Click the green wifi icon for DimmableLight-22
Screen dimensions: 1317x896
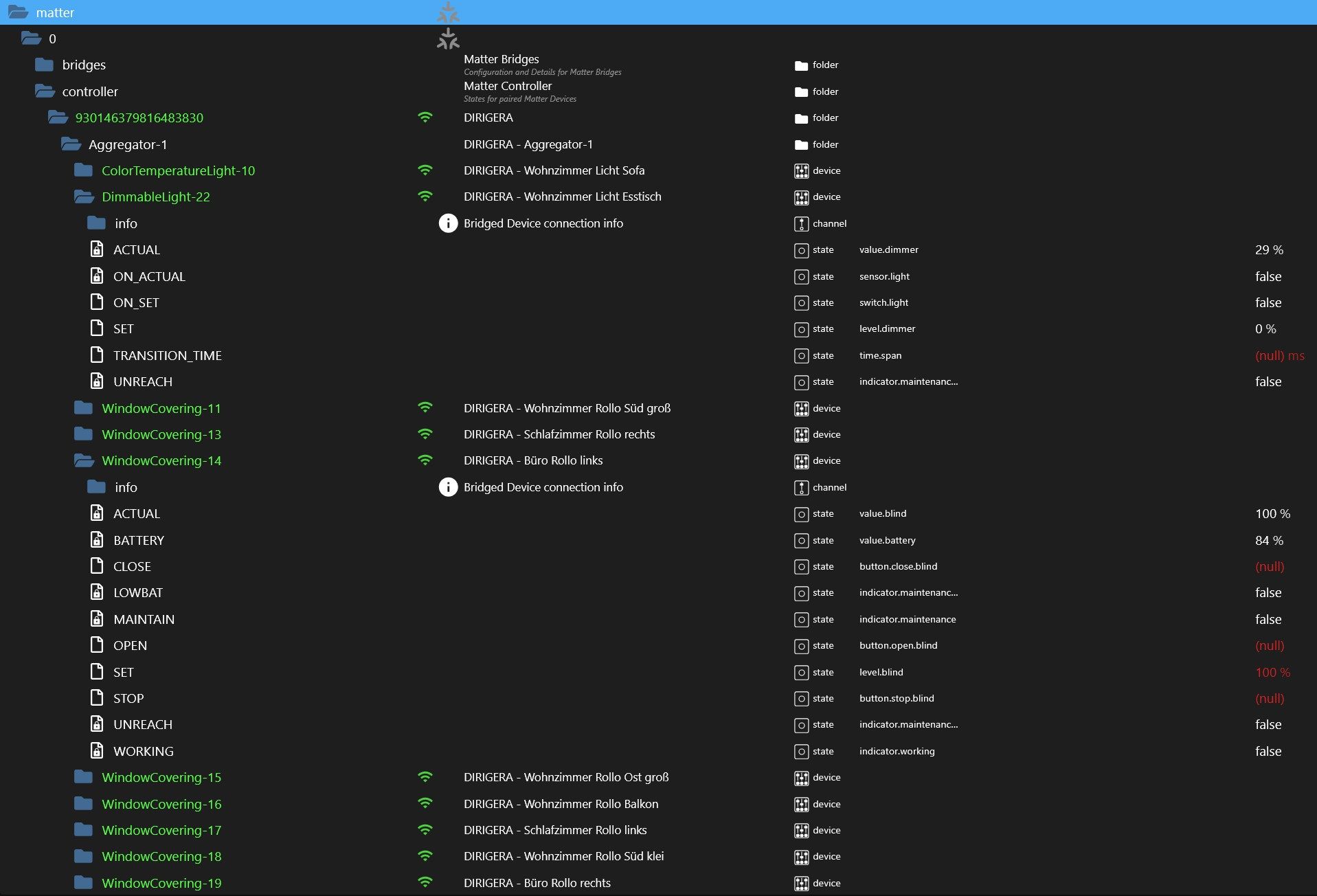(425, 197)
